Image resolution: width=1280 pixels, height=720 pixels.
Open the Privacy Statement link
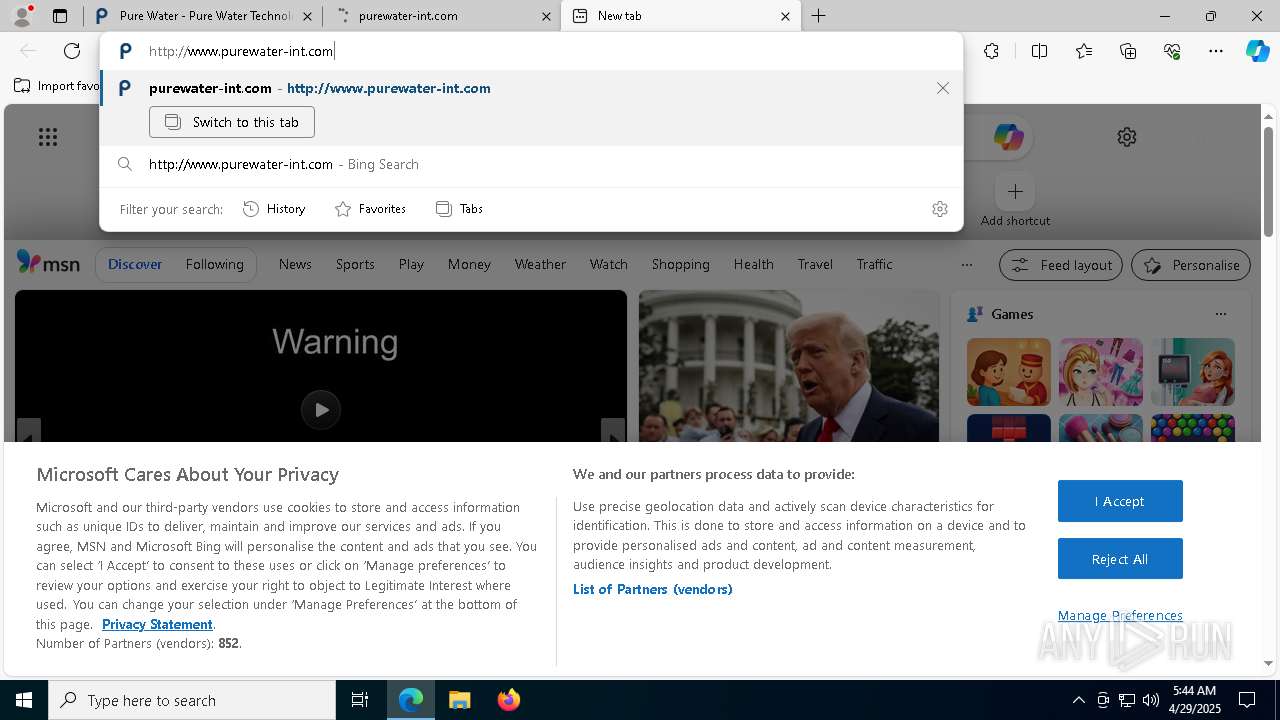[x=157, y=624]
